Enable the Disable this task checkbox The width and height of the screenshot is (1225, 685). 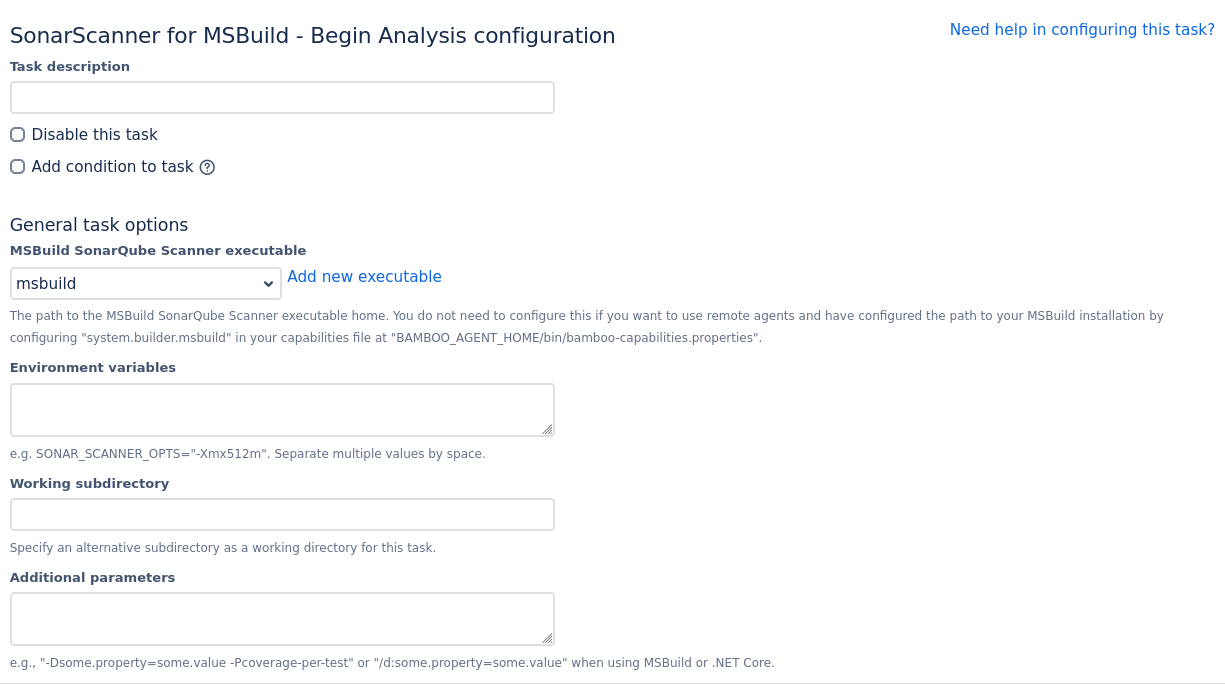(18, 135)
